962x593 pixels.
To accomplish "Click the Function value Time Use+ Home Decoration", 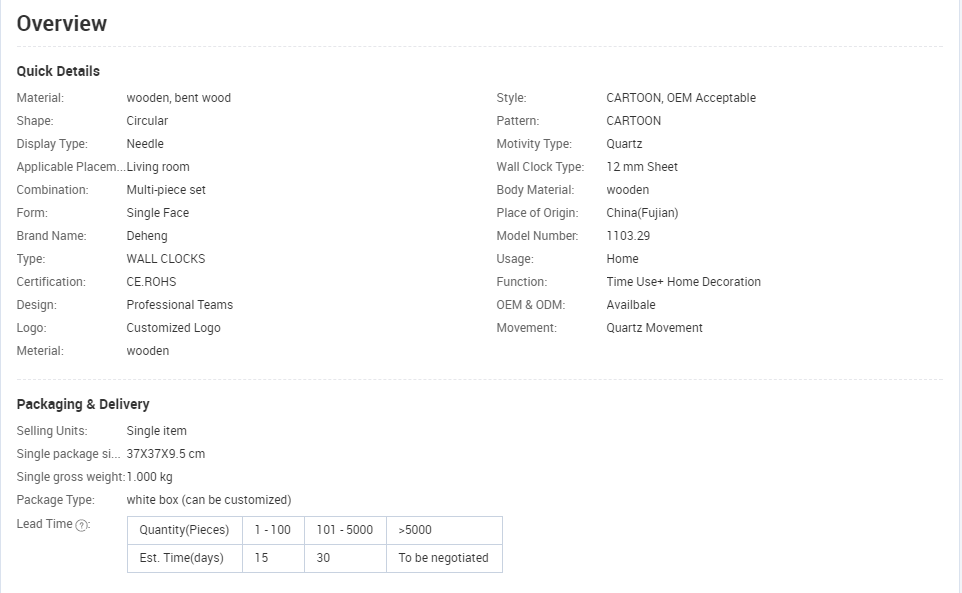I will click(x=683, y=282).
